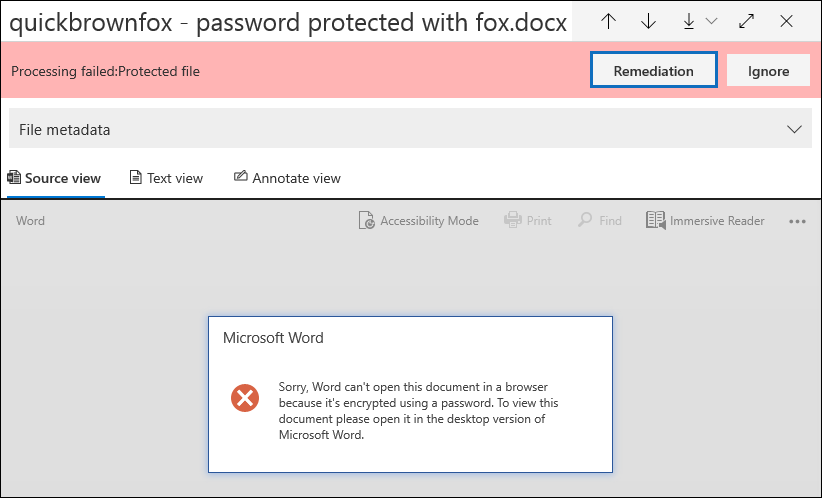Close the document viewer panel
822x498 pixels.
point(786,21)
